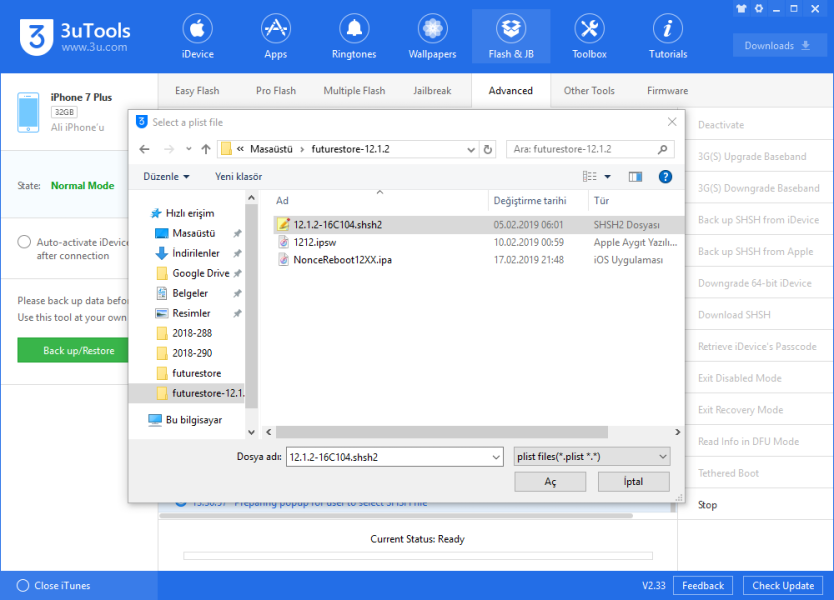Open the Wallpapers icon
Viewport: 834px width, 600px height.
[x=432, y=29]
